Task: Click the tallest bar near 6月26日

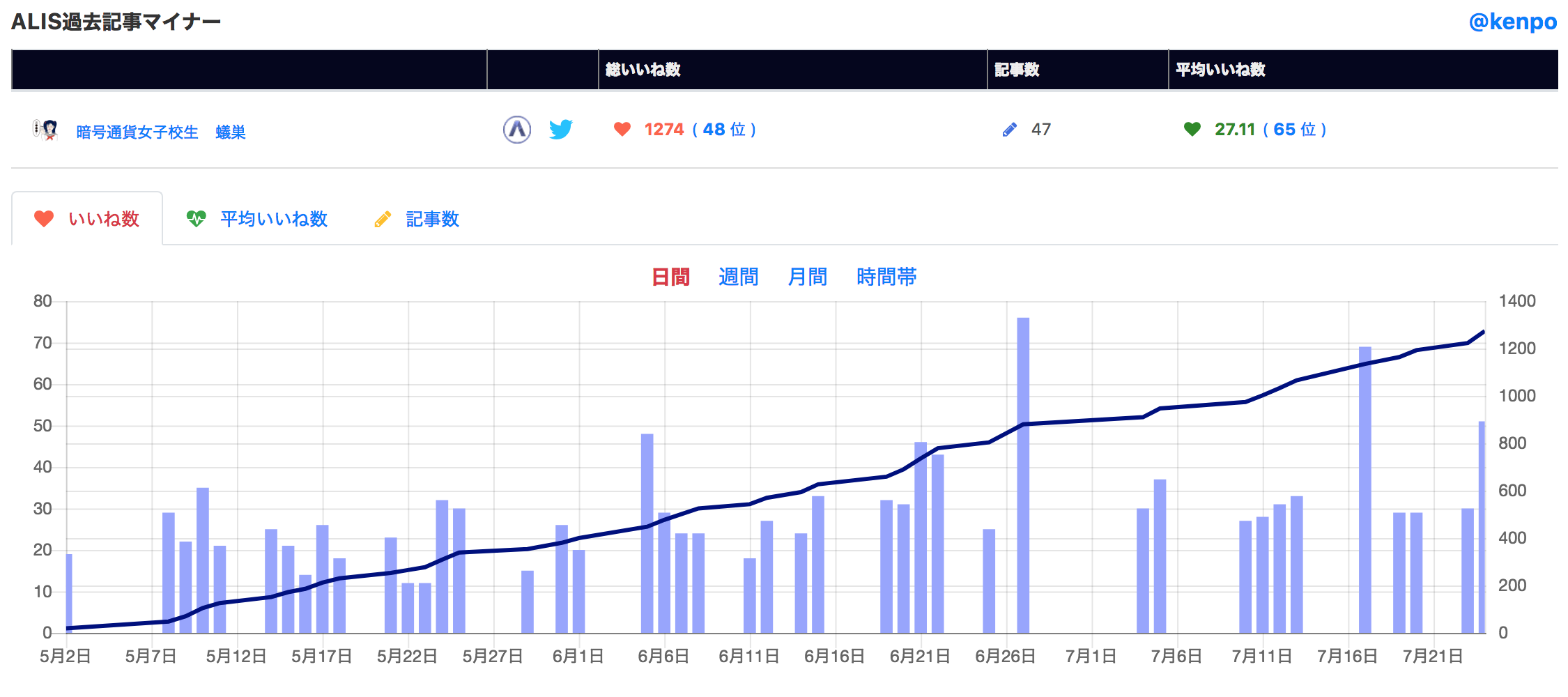Action: (1022, 474)
